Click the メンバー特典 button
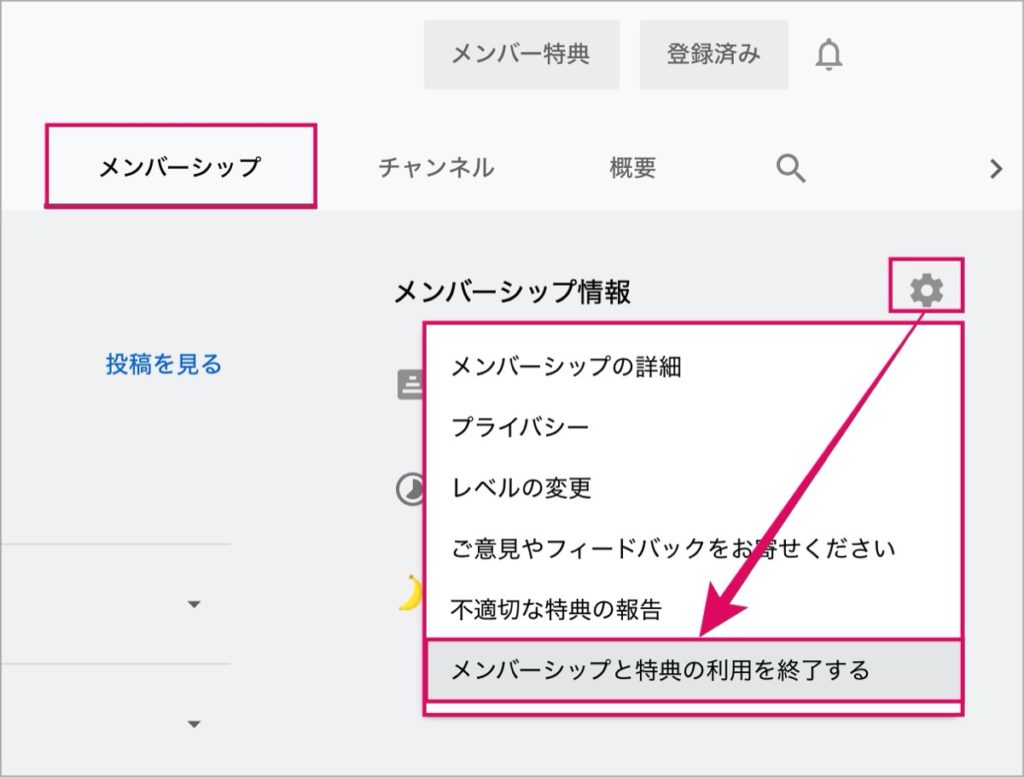Image resolution: width=1024 pixels, height=777 pixels. tap(521, 54)
